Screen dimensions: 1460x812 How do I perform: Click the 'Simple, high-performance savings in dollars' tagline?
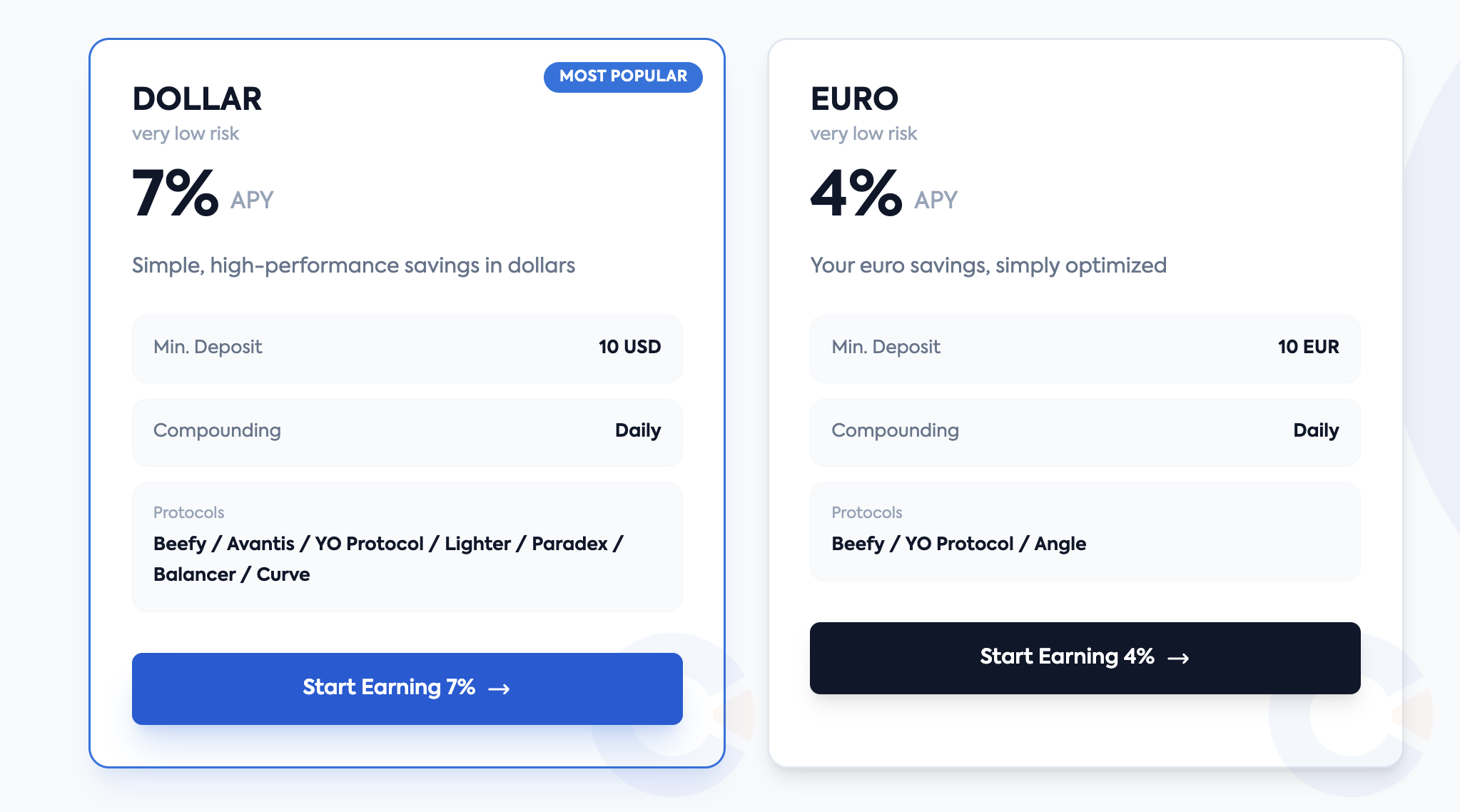353,265
